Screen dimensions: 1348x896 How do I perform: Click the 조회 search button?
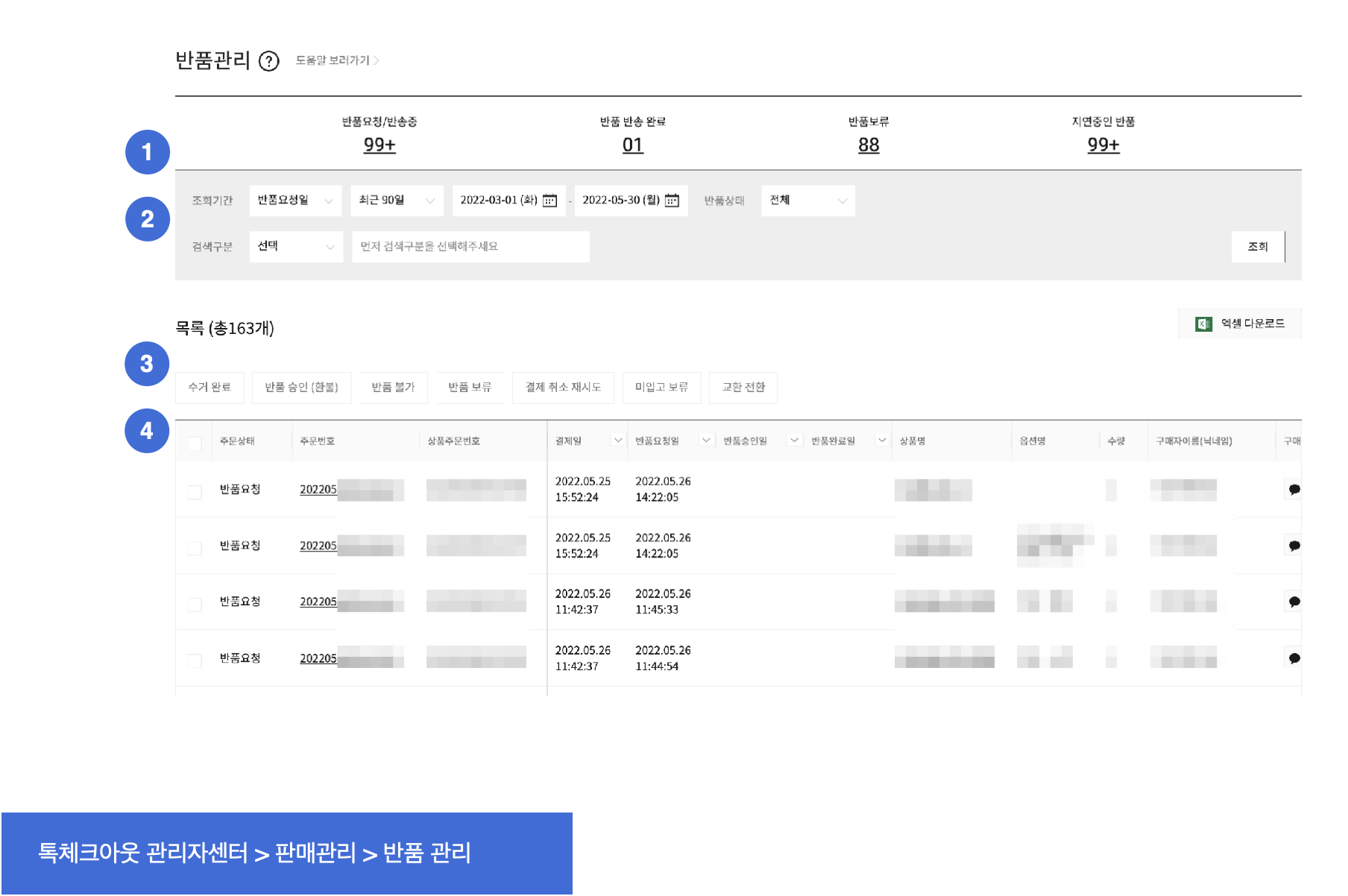(1258, 247)
